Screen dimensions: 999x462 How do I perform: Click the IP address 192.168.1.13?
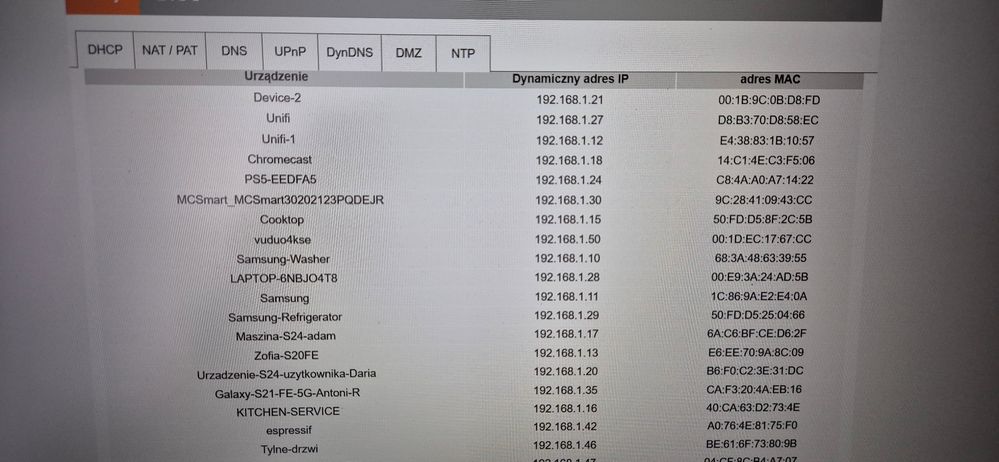click(x=568, y=352)
